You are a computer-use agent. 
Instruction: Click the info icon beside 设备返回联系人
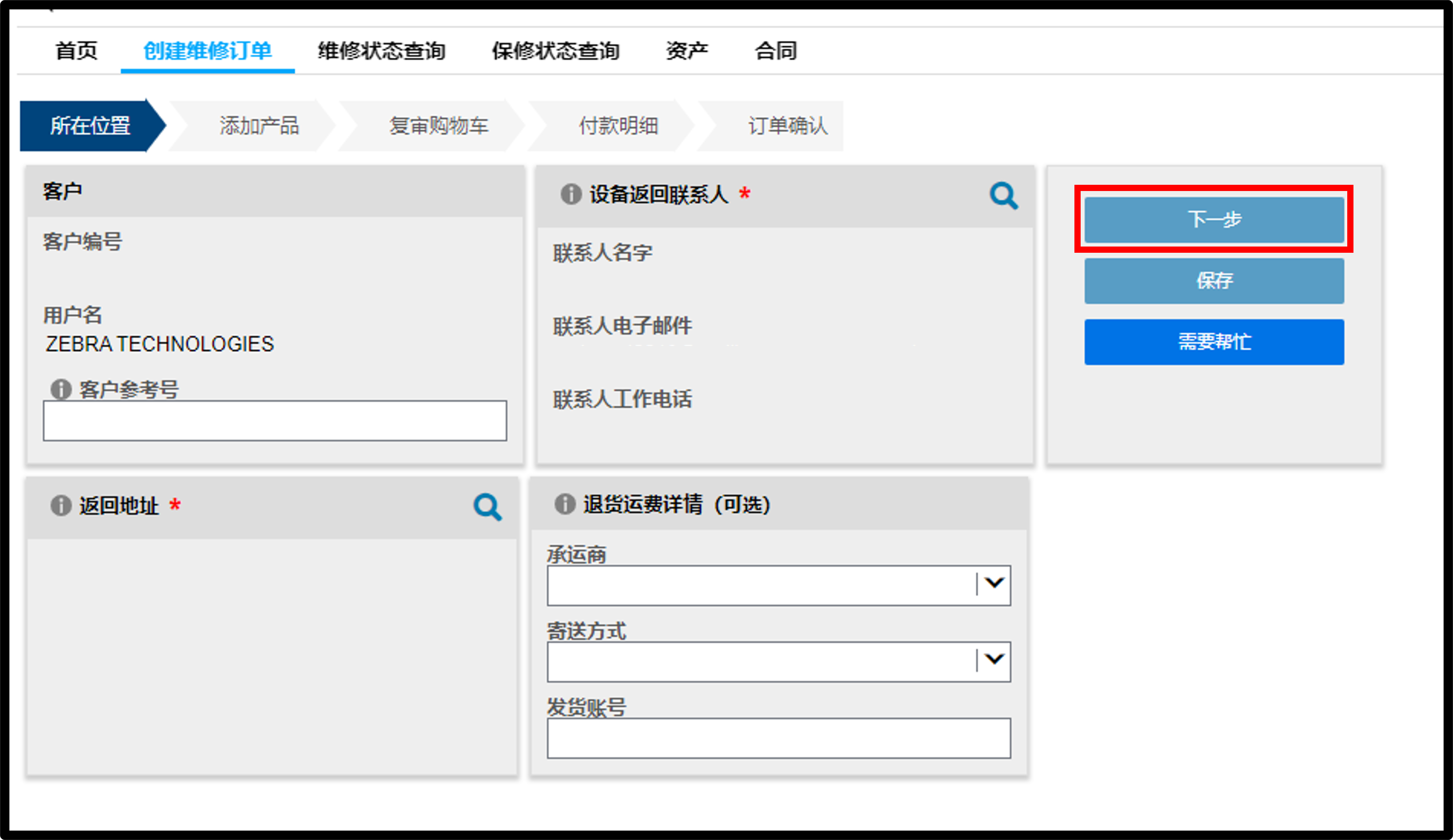point(571,194)
